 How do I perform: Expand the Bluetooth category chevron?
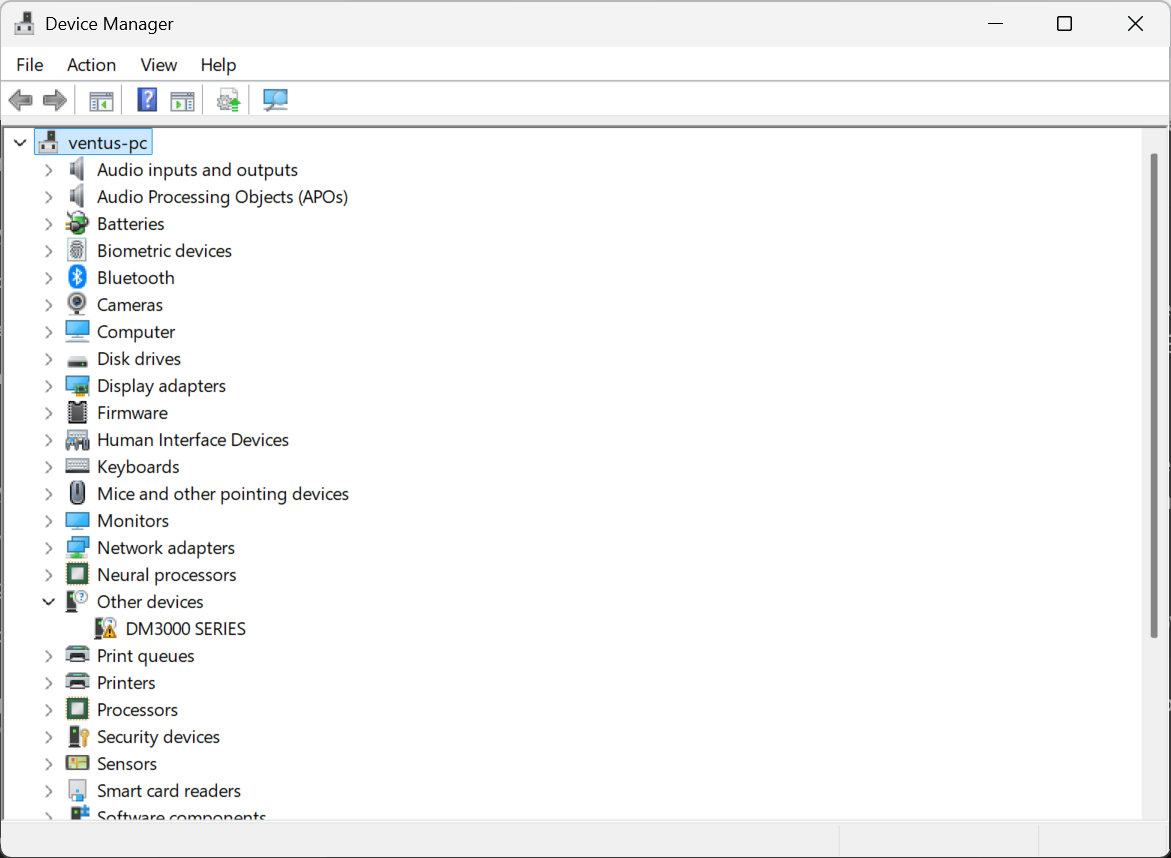(x=49, y=278)
